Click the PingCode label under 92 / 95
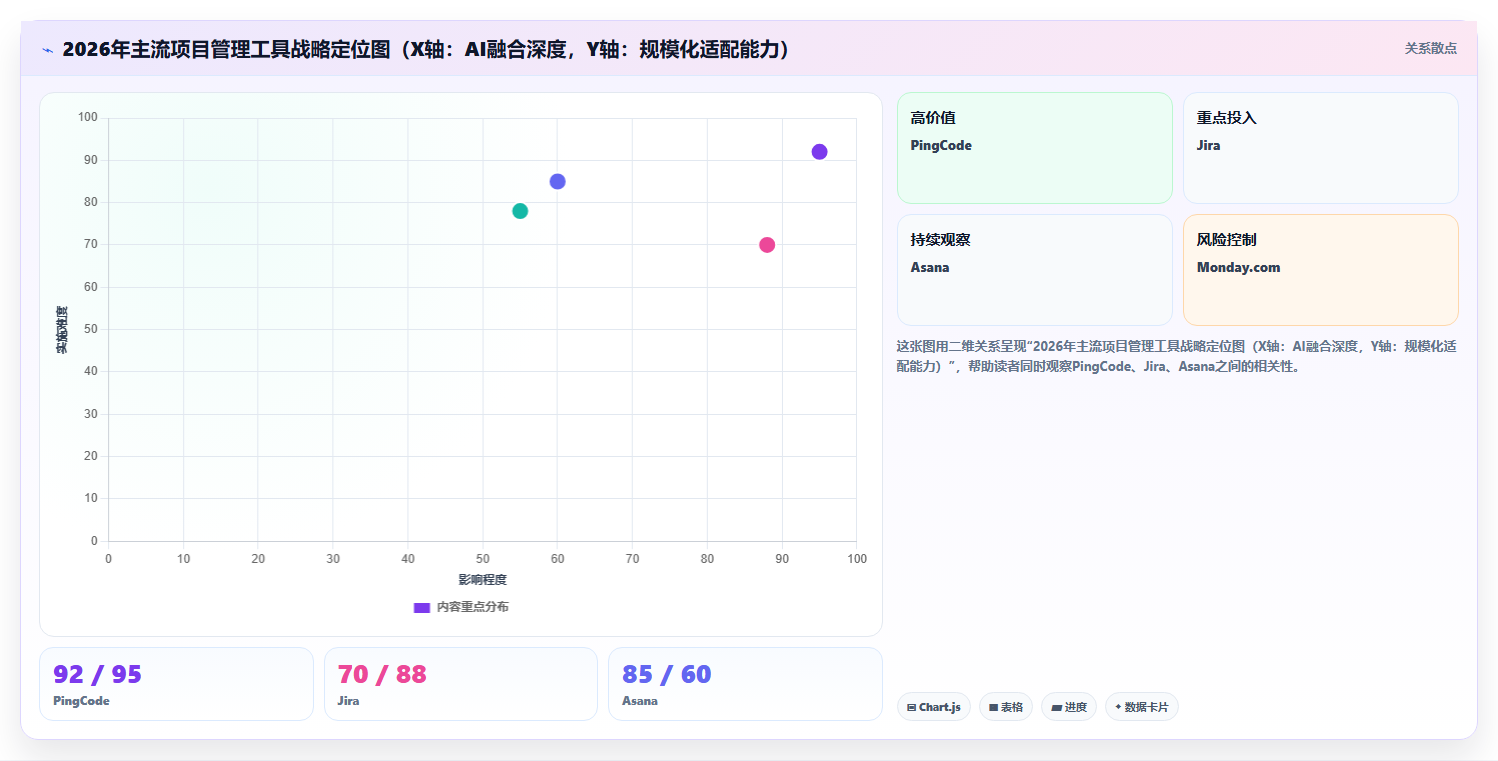This screenshot has height=761, width=1498. tap(81, 701)
